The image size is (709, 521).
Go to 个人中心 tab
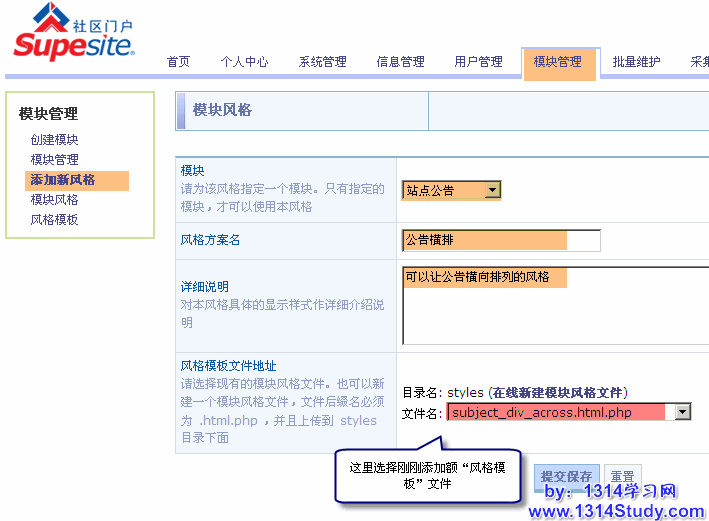point(244,62)
